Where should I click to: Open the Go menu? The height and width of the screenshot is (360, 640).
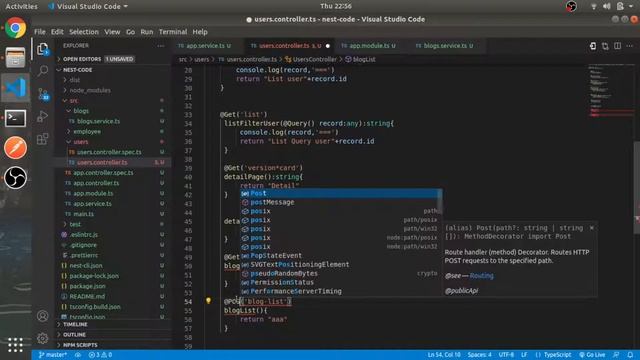pos(130,32)
